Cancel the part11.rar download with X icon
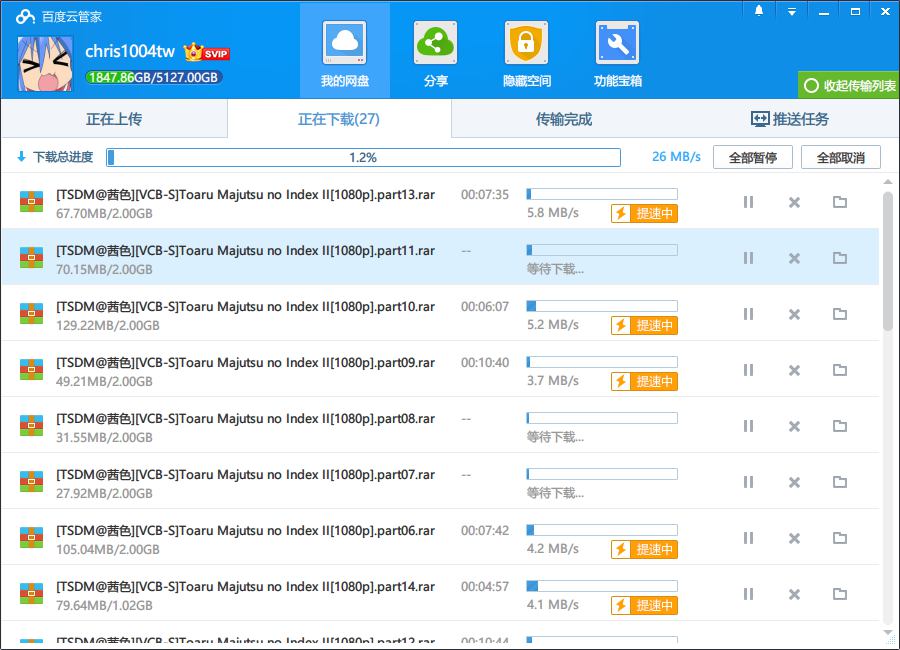900x650 pixels. point(794,258)
